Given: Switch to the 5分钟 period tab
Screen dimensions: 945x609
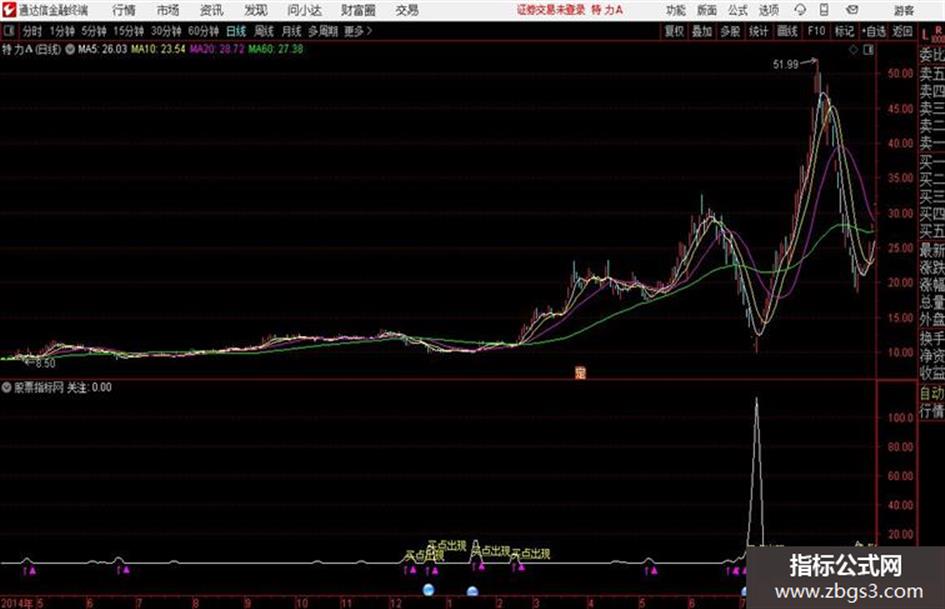Looking at the screenshot, I should pos(94,31).
